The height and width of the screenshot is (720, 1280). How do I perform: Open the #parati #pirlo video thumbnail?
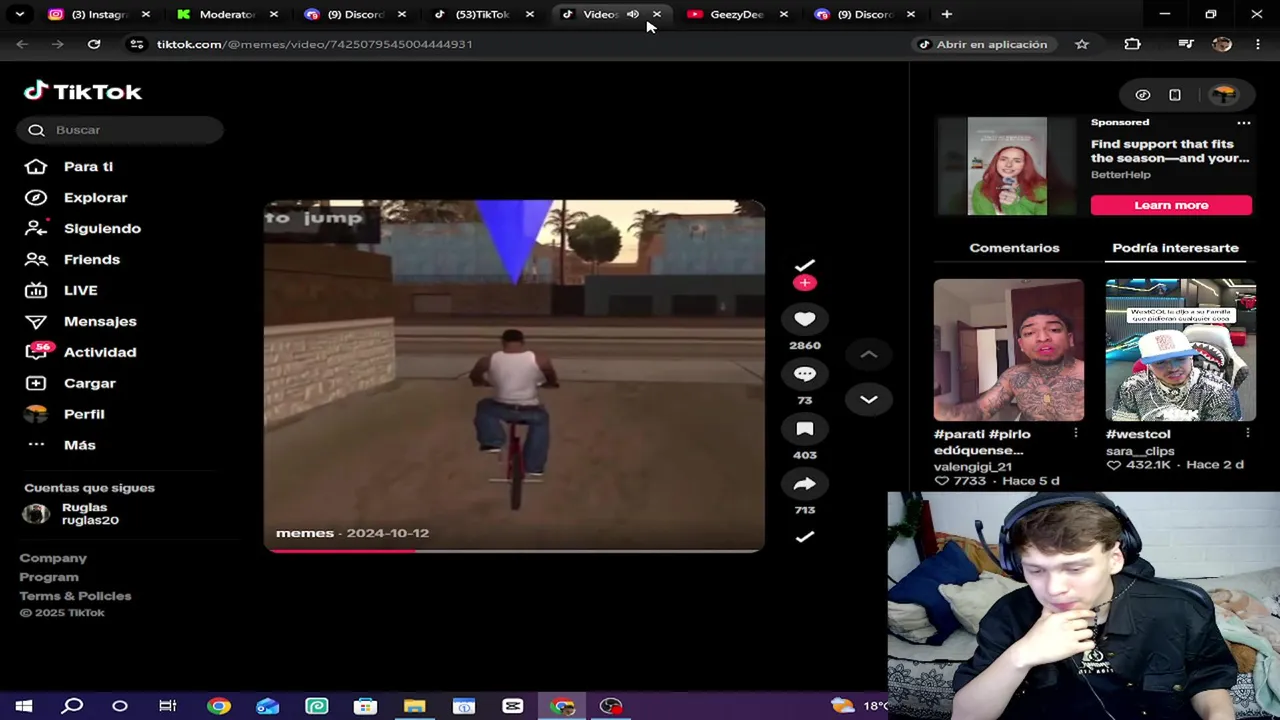(x=1008, y=350)
